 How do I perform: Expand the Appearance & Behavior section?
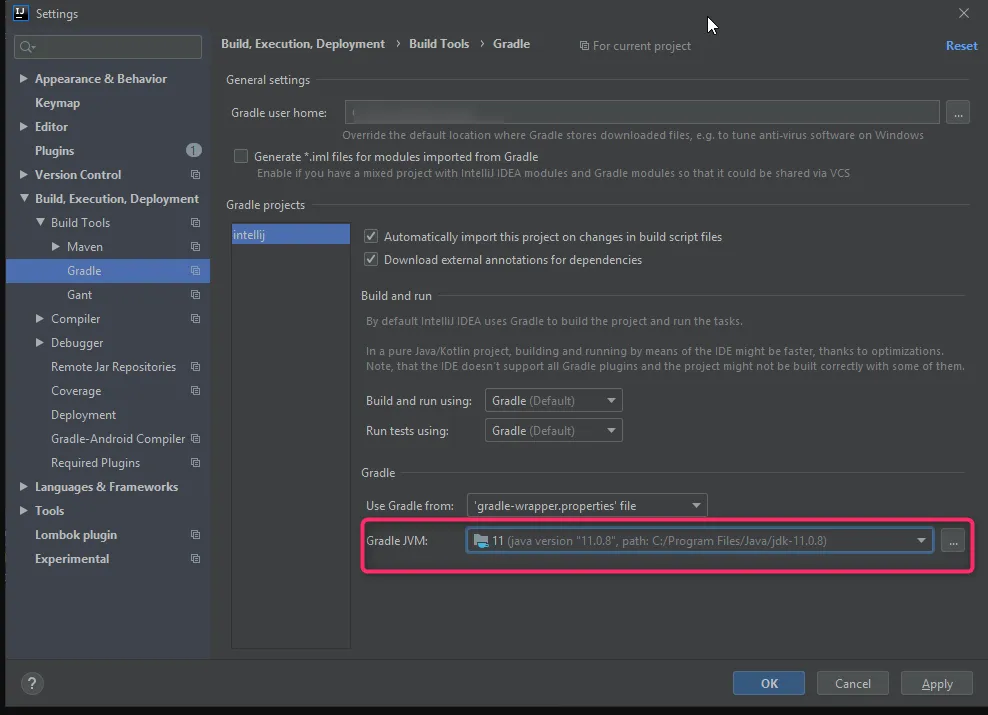point(23,78)
